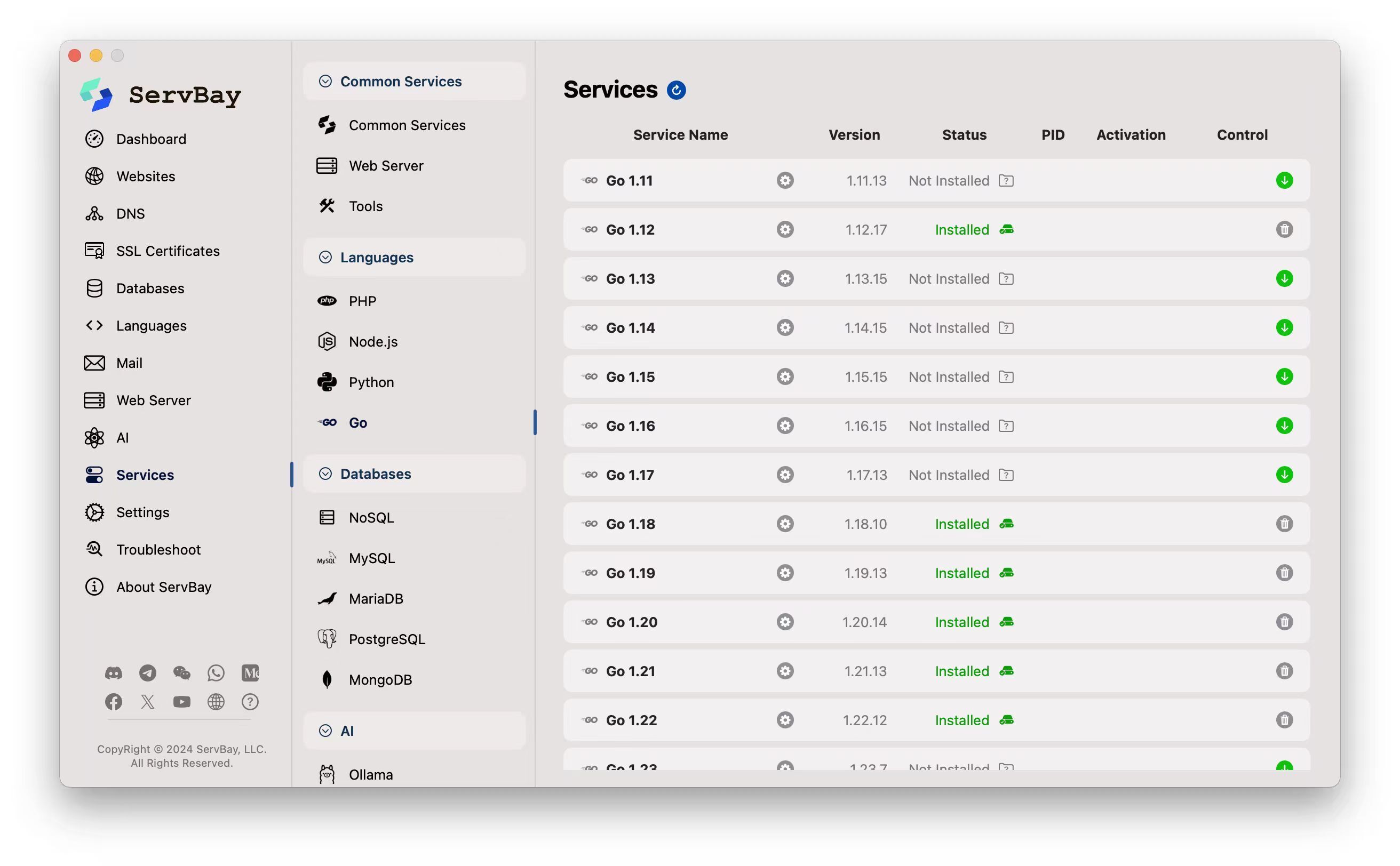Image resolution: width=1400 pixels, height=866 pixels.
Task: Open Discord community icon
Action: click(x=114, y=673)
